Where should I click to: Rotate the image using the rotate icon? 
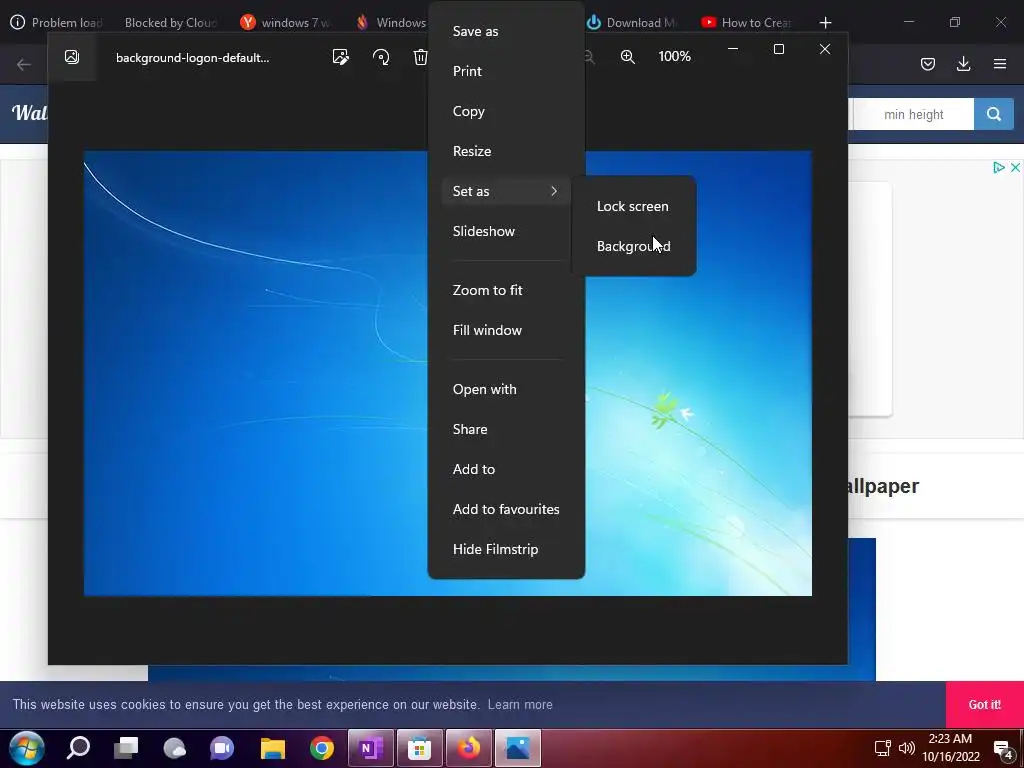pyautogui.click(x=381, y=57)
